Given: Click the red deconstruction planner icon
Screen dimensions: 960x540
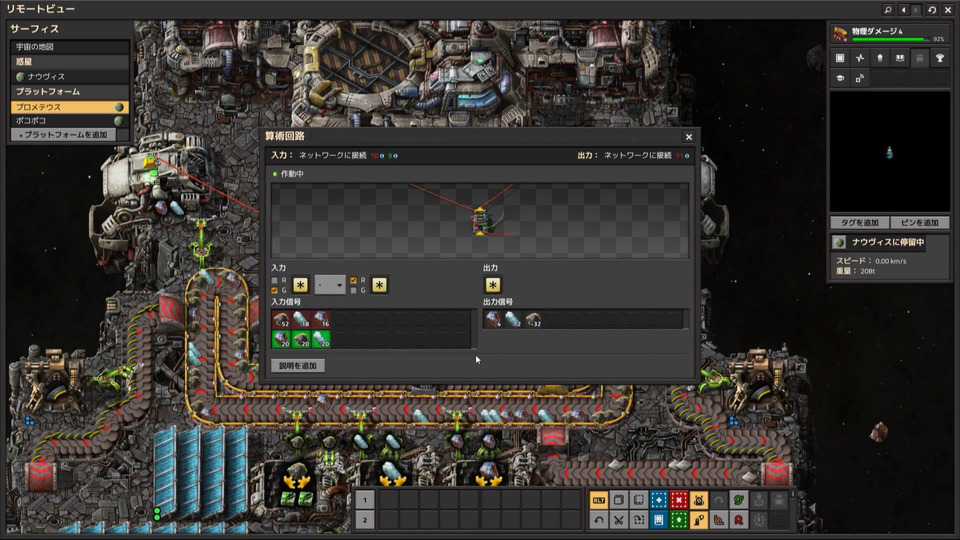Looking at the screenshot, I should click(x=678, y=500).
